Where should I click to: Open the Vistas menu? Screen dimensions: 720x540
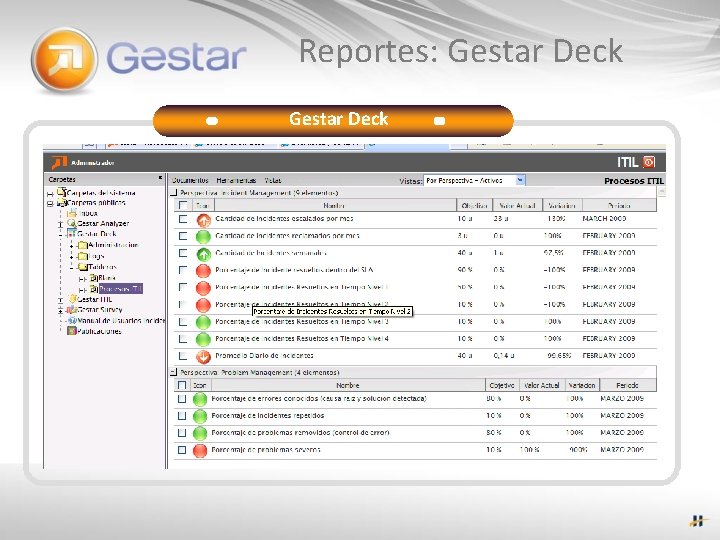pyautogui.click(x=272, y=180)
